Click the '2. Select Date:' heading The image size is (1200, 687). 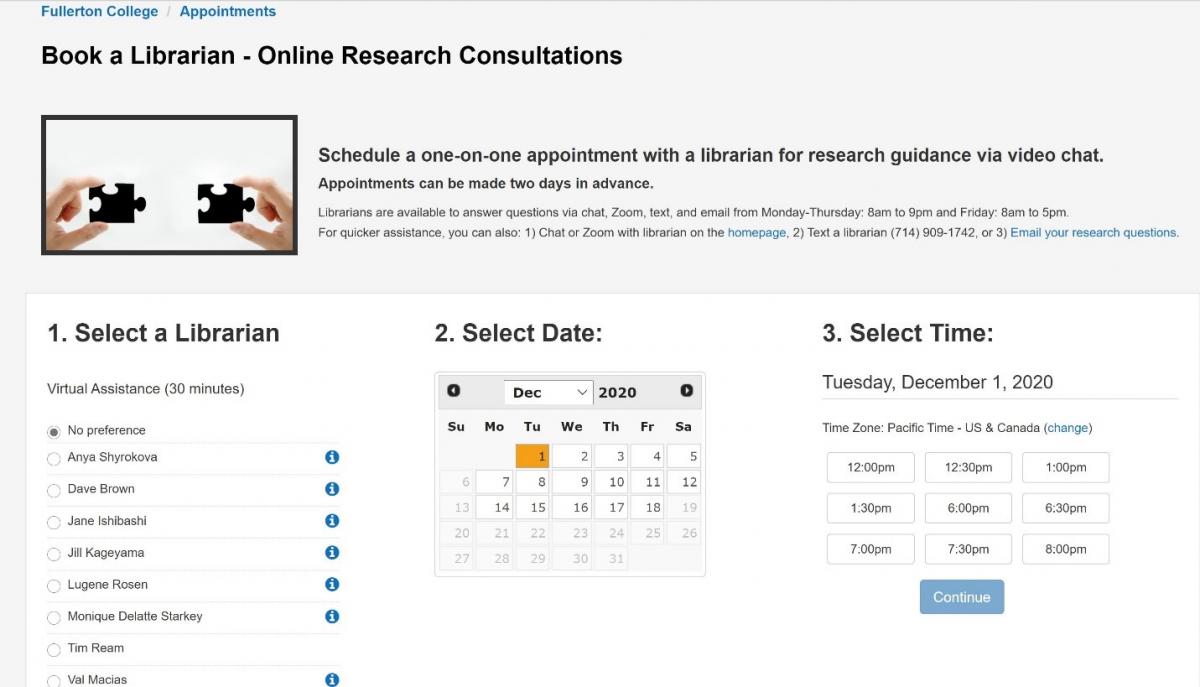click(519, 333)
